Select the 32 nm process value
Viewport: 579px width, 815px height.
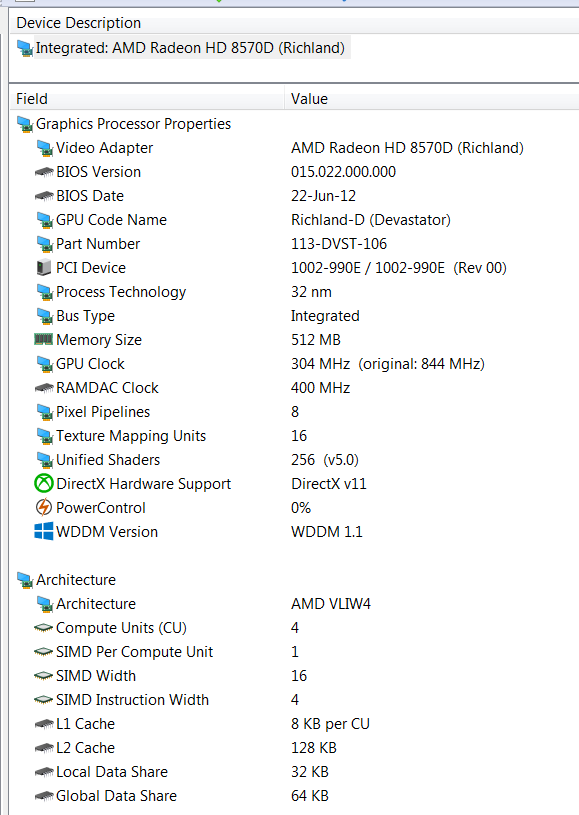tap(311, 292)
